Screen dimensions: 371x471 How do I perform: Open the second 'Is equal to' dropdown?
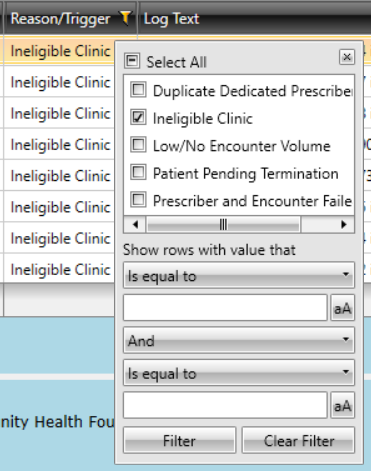(x=239, y=373)
